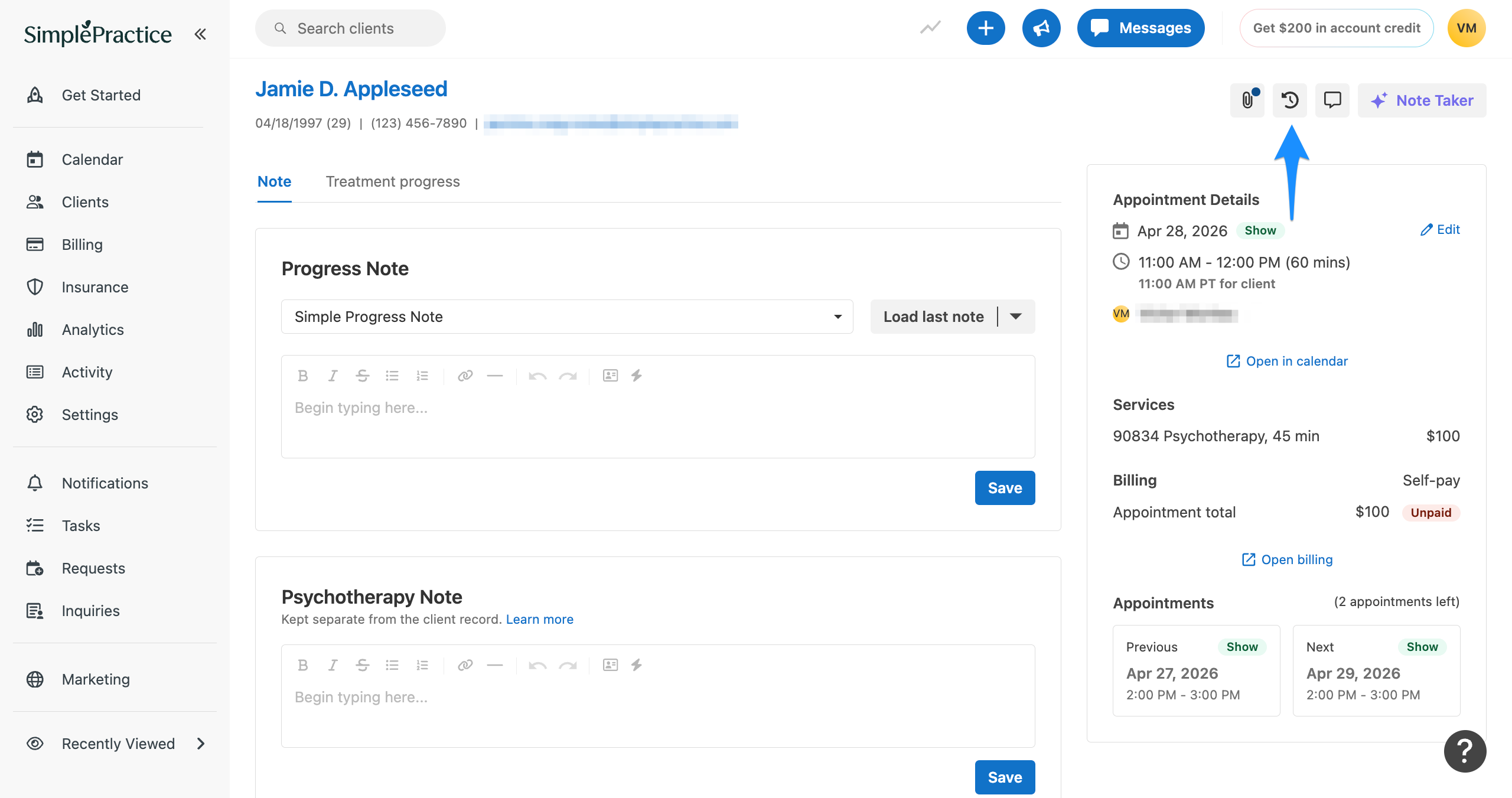Open client Jamie D. Appleseed's profile
The height and width of the screenshot is (798, 1512).
tap(351, 89)
